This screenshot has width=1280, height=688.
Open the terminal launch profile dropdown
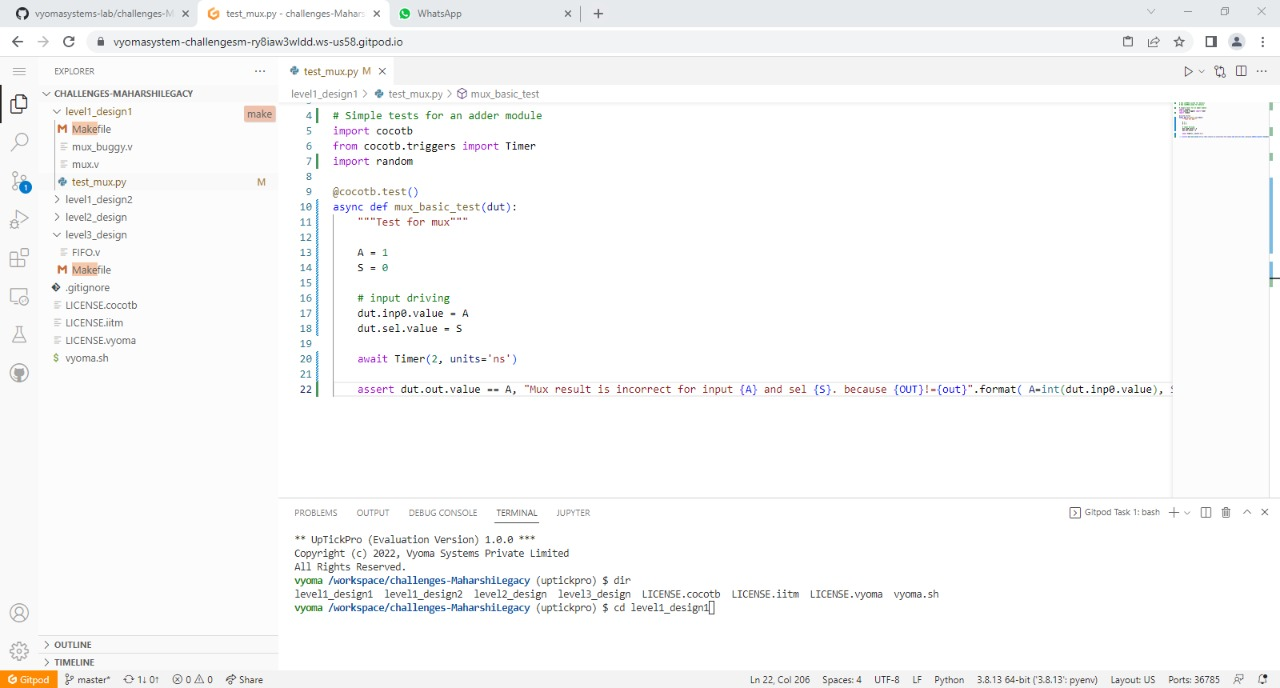1187,512
